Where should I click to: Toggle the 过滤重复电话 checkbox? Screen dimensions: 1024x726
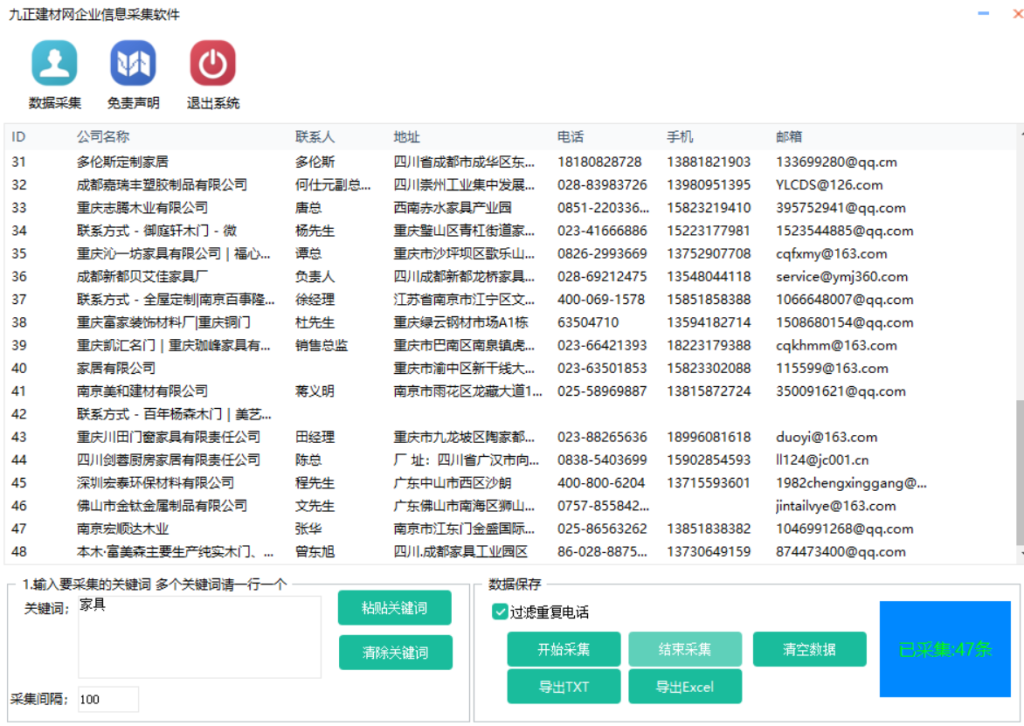click(500, 612)
